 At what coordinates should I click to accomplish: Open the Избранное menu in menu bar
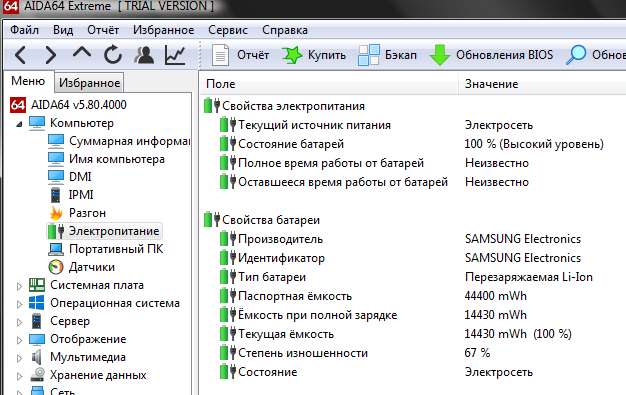click(164, 30)
